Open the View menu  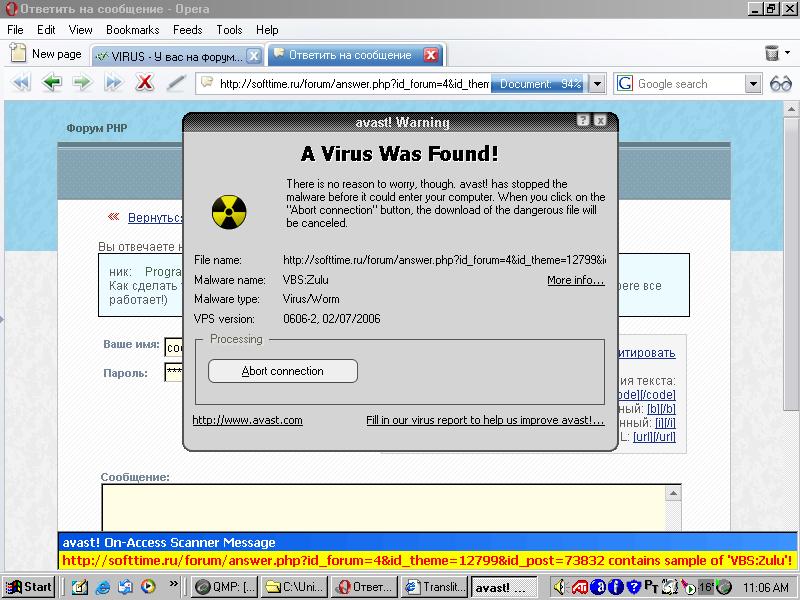coord(81,30)
